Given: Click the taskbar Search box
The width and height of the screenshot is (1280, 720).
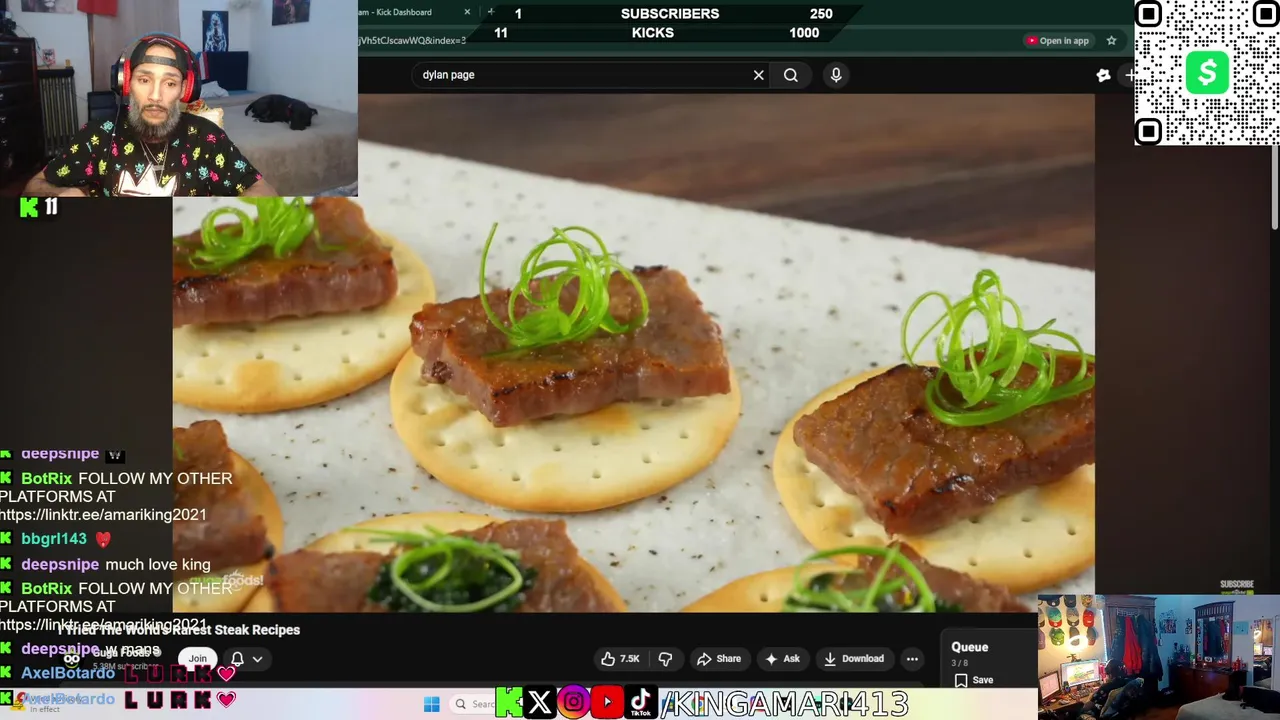Looking at the screenshot, I should tap(472, 704).
